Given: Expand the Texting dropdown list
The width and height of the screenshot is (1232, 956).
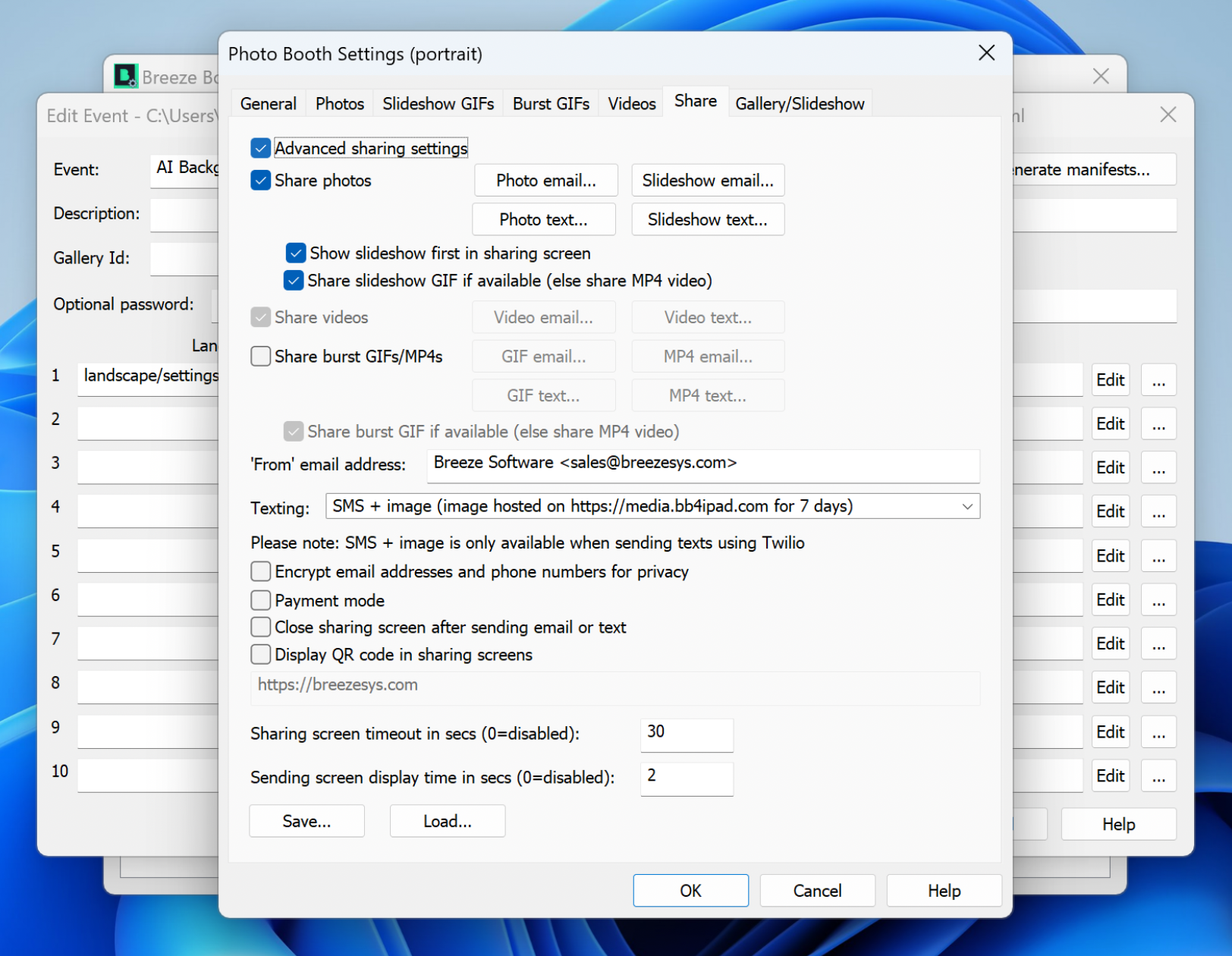Looking at the screenshot, I should [x=967, y=507].
